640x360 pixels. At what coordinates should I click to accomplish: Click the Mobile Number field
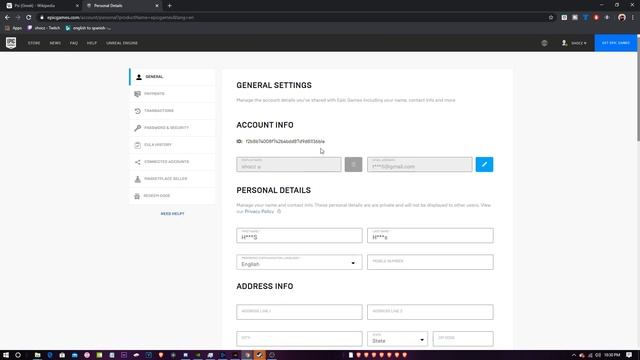430,262
